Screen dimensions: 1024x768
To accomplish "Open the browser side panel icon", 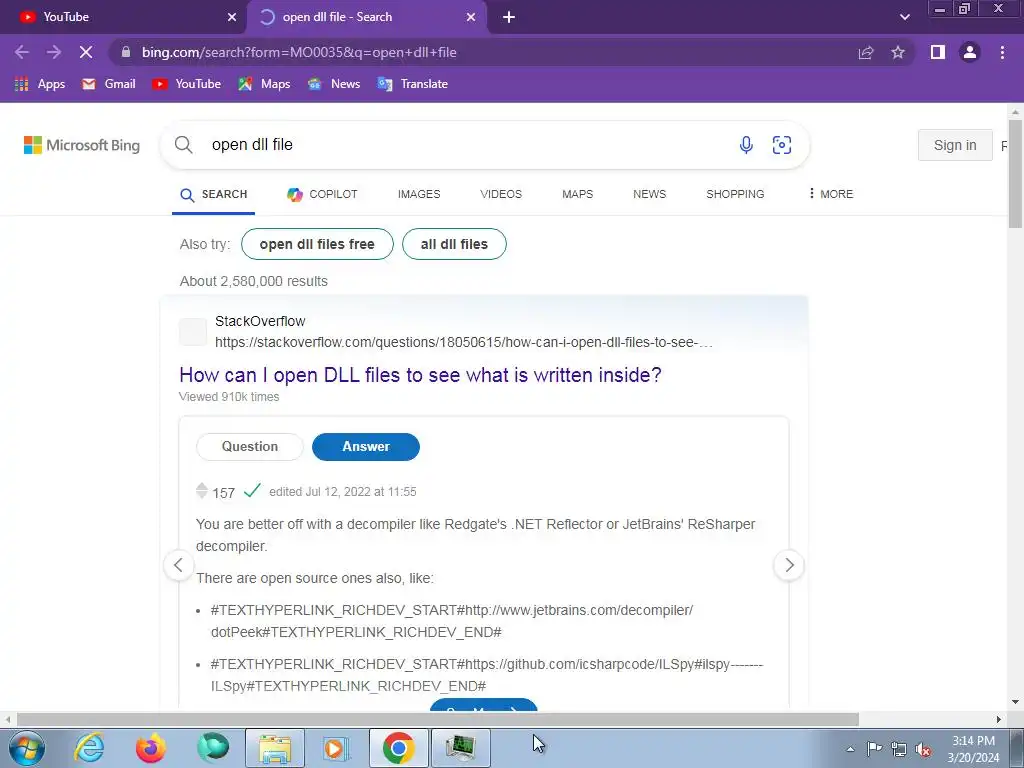I will coord(938,52).
